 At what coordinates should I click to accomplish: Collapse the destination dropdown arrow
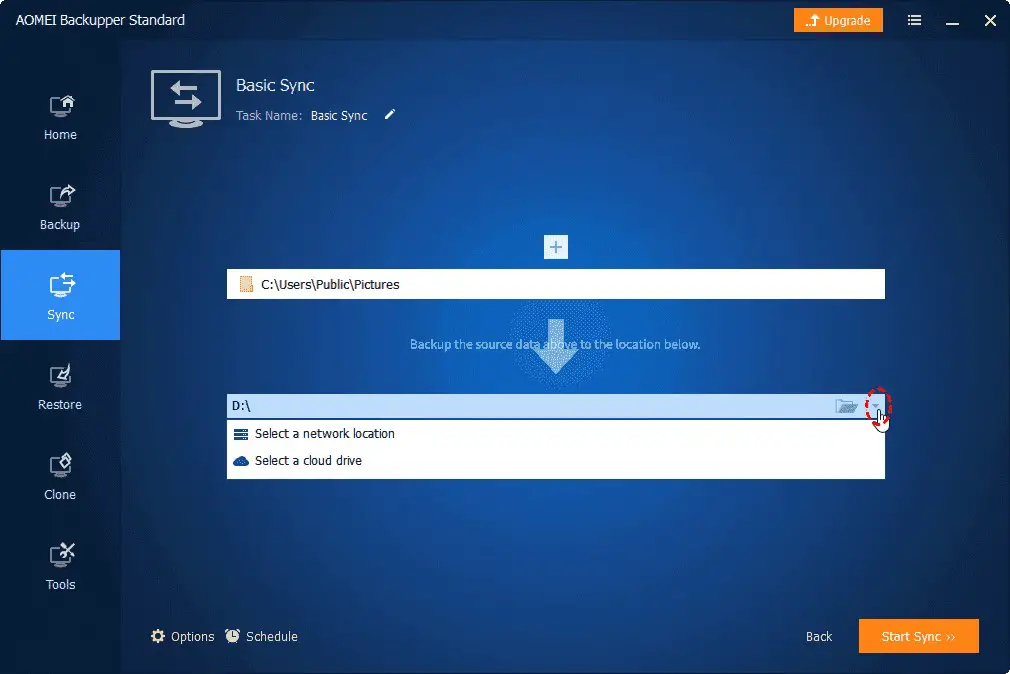[875, 405]
